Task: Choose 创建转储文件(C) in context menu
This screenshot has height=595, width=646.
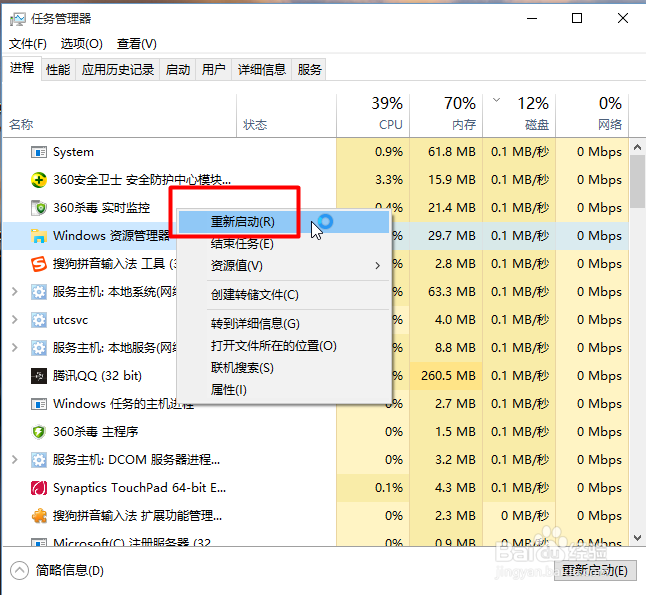Action: click(x=284, y=295)
